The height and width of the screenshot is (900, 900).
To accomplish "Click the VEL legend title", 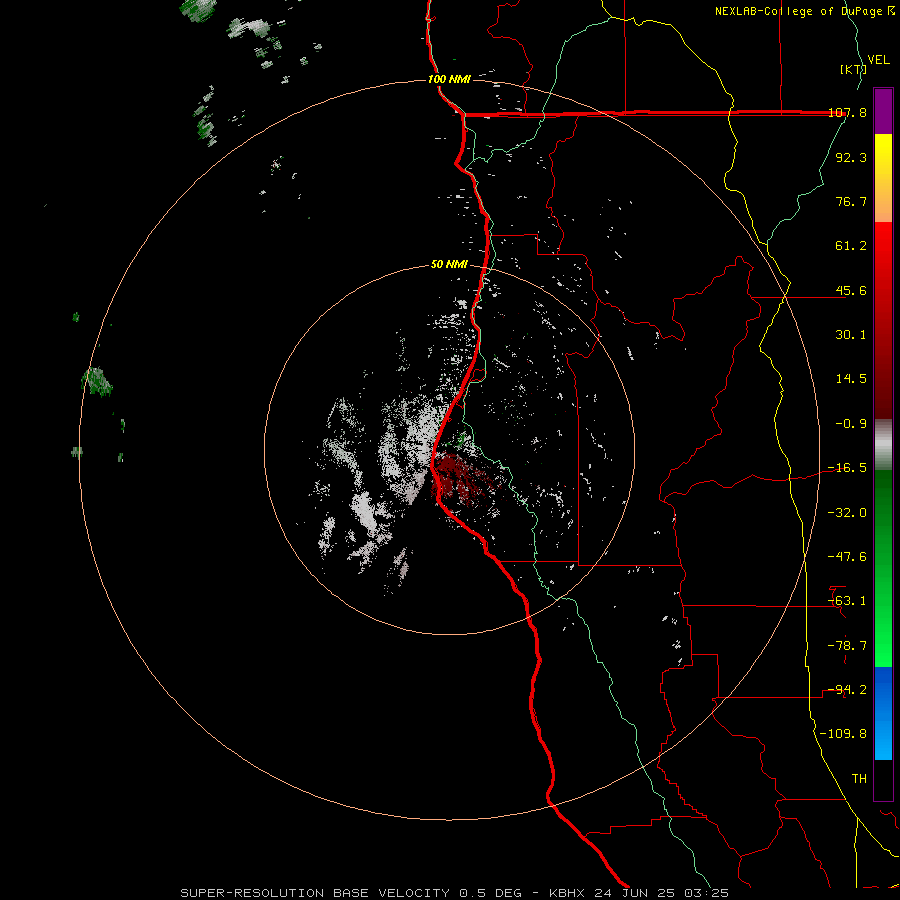I will (878, 60).
